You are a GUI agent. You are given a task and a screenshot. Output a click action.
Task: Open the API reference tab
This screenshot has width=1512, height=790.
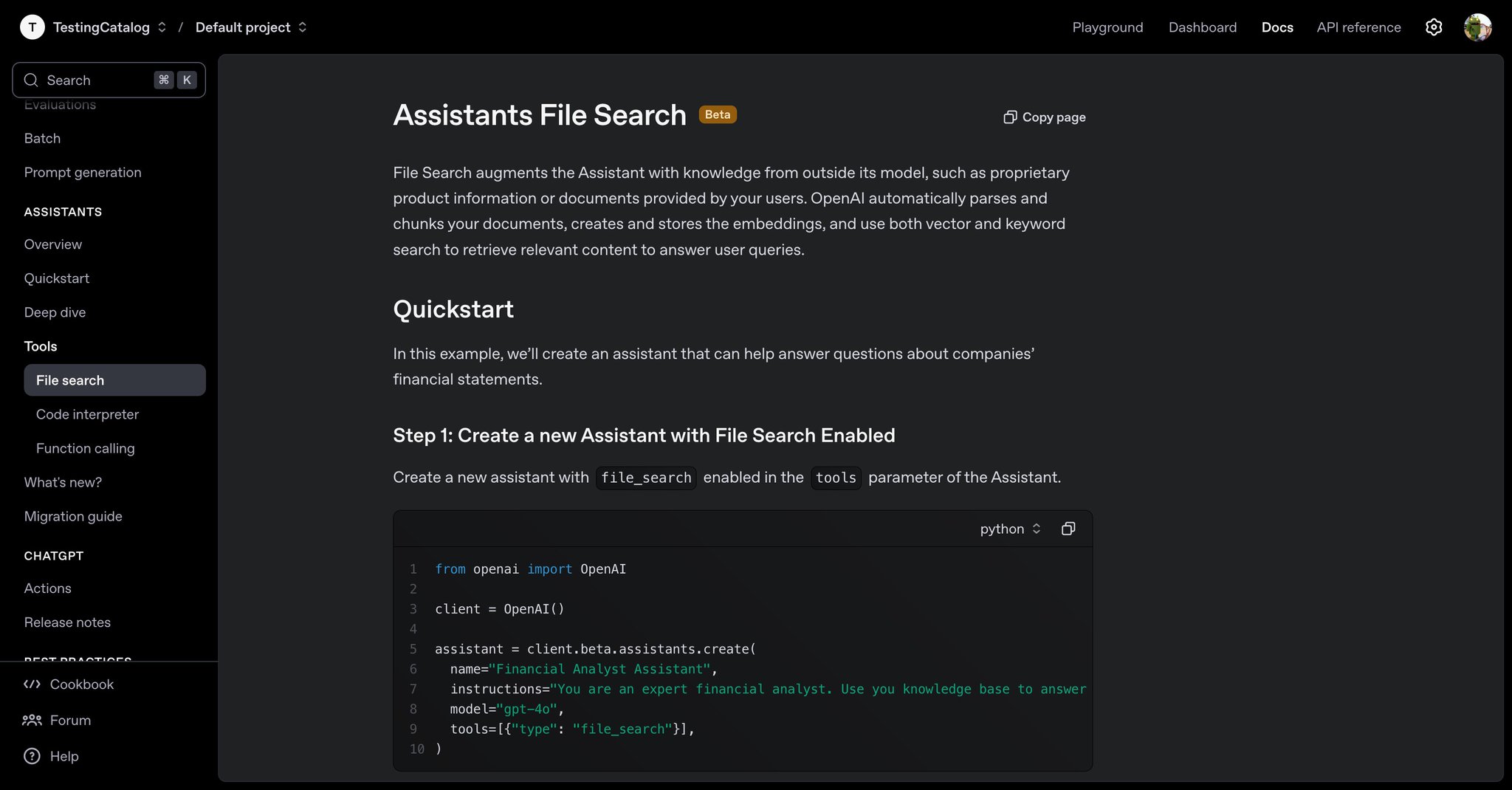1358,27
